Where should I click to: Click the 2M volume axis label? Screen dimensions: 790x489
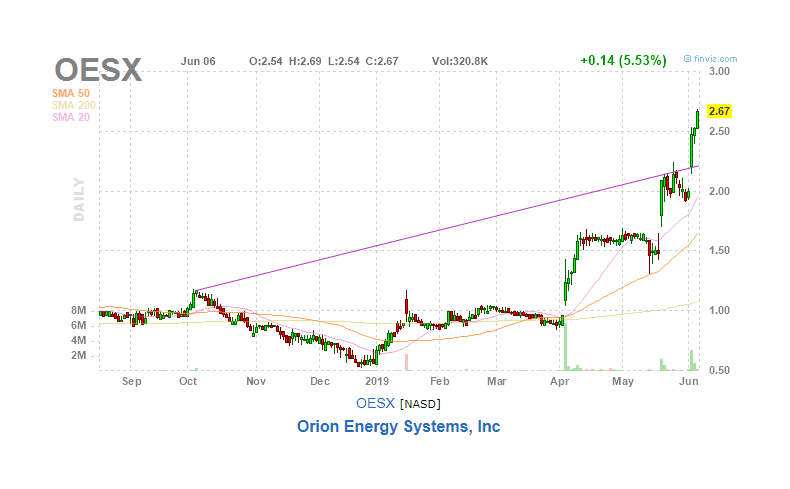pyautogui.click(x=79, y=356)
